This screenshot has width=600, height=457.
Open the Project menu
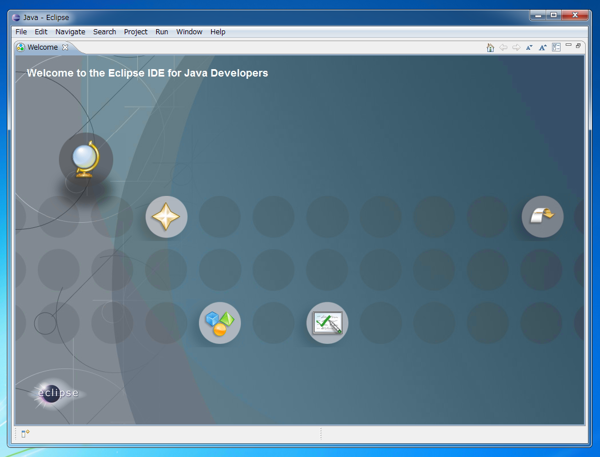(135, 32)
